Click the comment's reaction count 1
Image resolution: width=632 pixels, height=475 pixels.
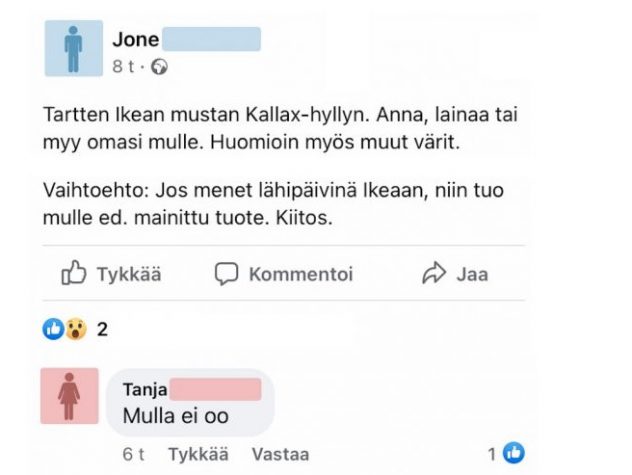[493, 452]
